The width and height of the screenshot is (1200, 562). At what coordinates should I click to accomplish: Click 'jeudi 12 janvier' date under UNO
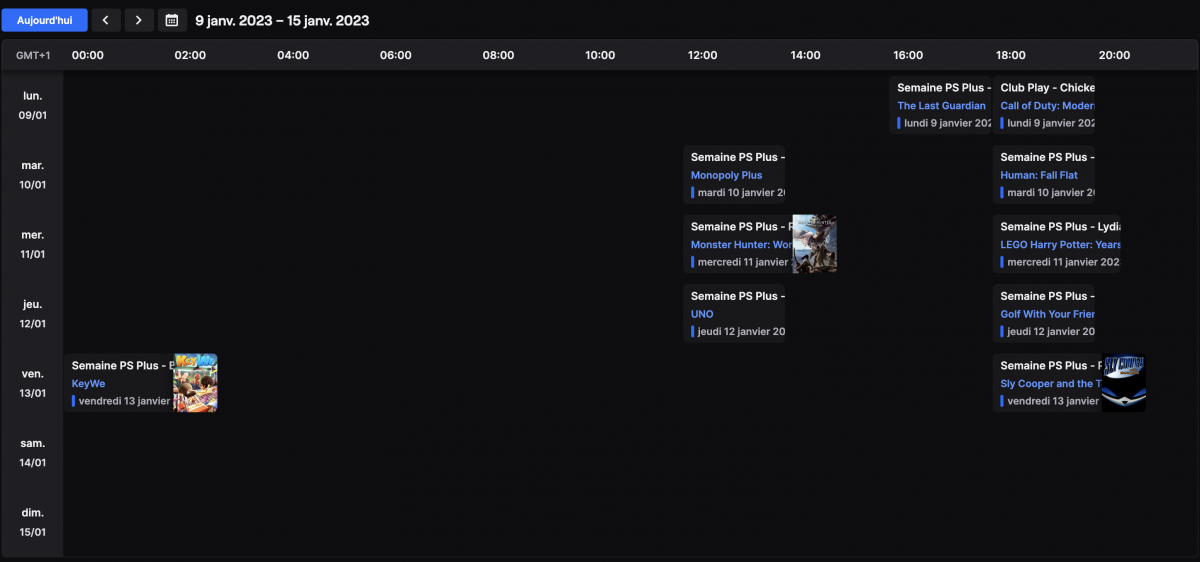click(742, 331)
